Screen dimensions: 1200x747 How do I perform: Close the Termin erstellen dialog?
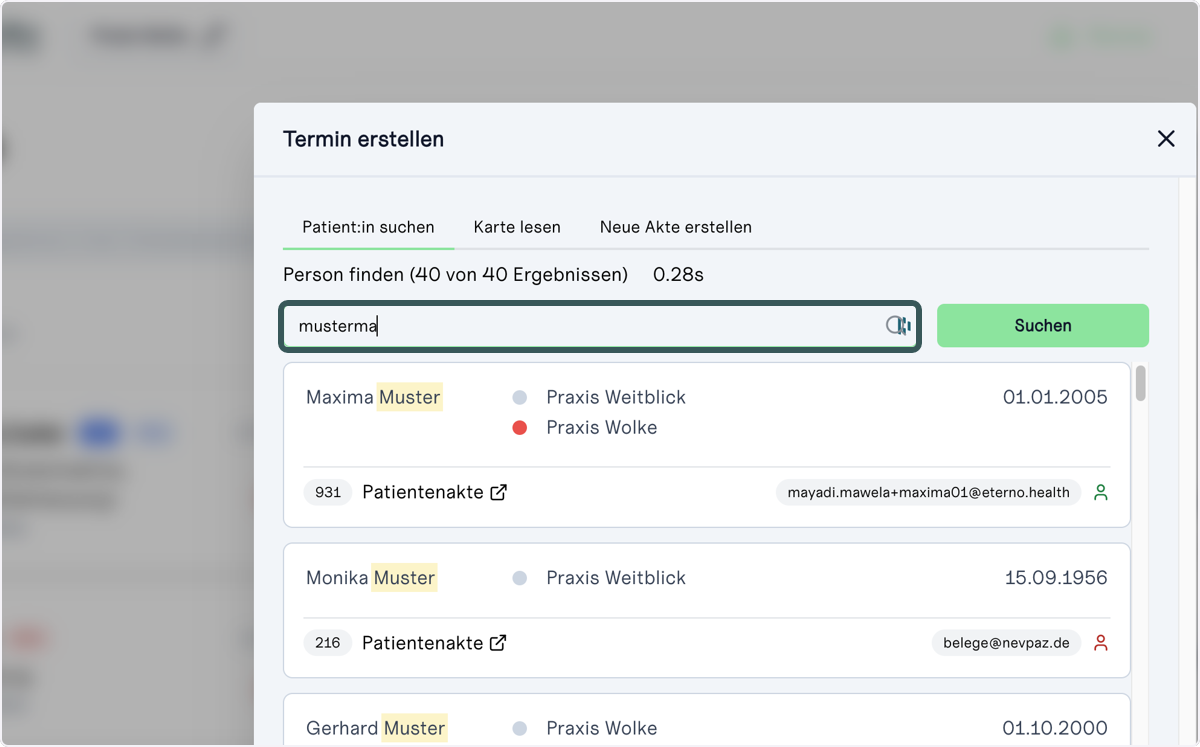click(x=1166, y=139)
